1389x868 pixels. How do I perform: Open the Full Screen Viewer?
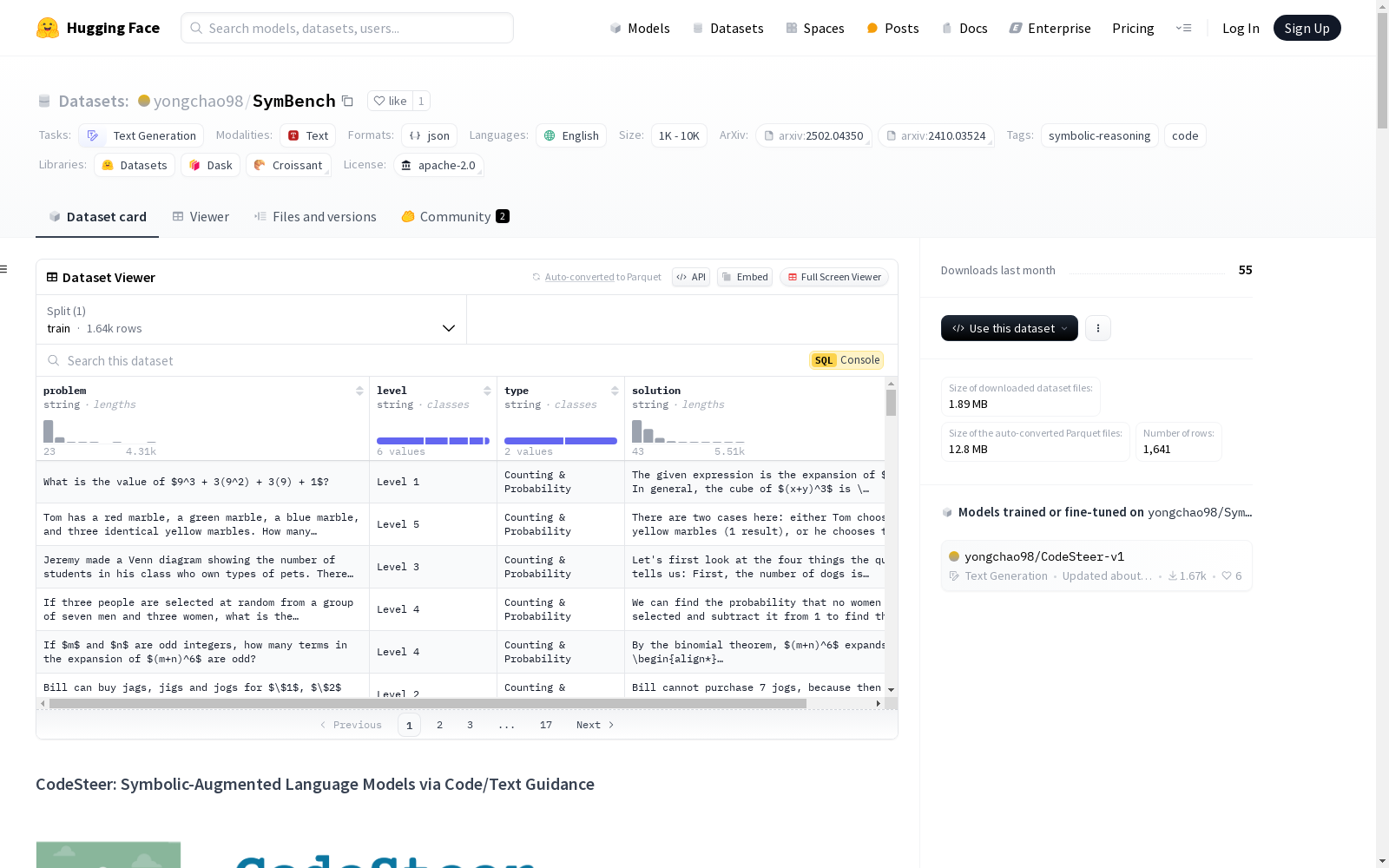833,277
